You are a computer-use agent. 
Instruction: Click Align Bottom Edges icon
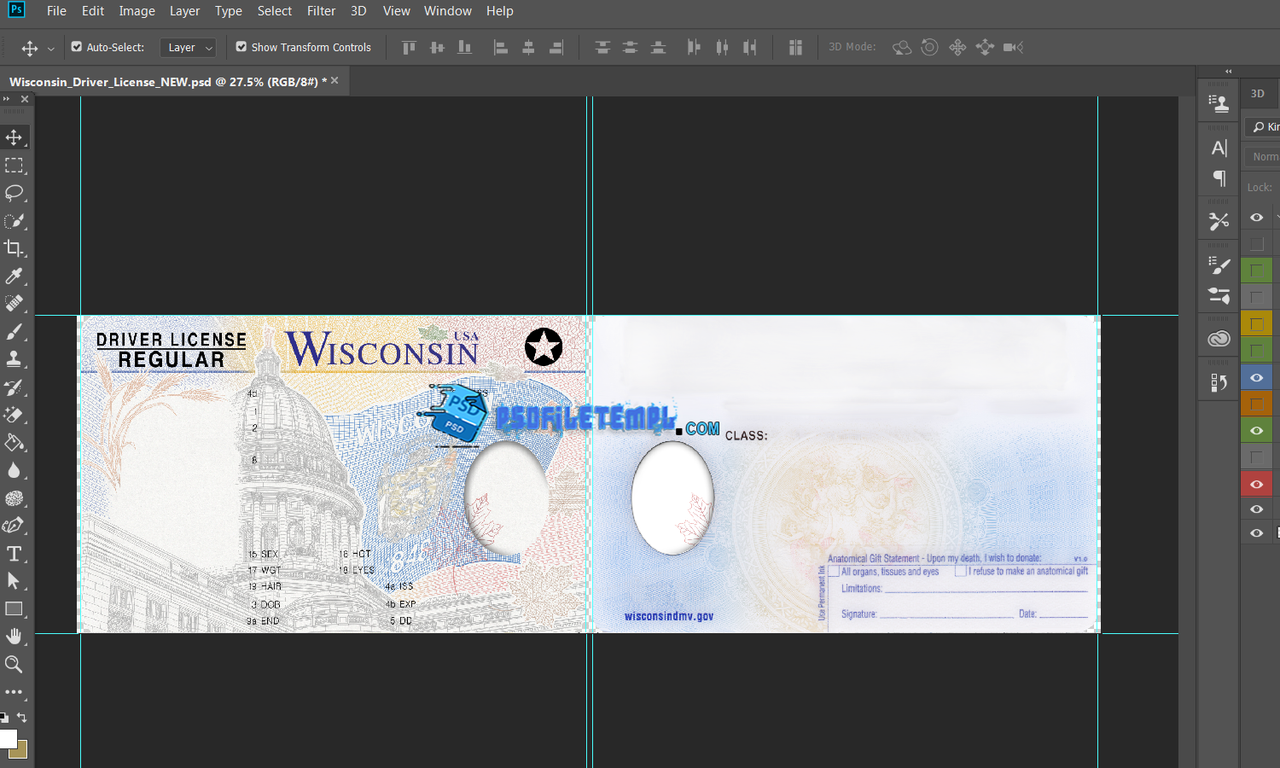[464, 47]
